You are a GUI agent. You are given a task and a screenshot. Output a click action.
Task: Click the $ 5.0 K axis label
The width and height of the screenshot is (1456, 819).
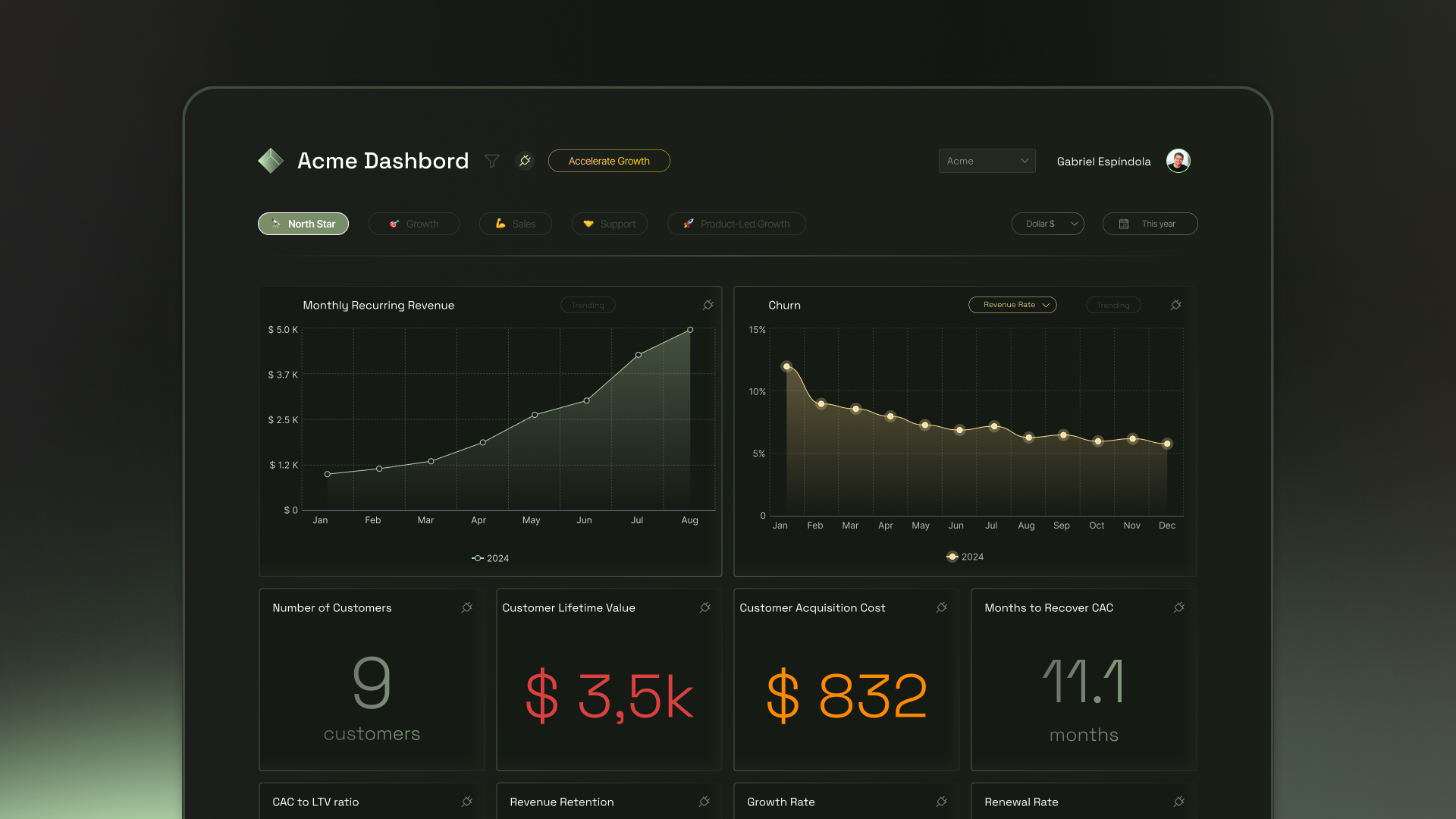click(283, 330)
